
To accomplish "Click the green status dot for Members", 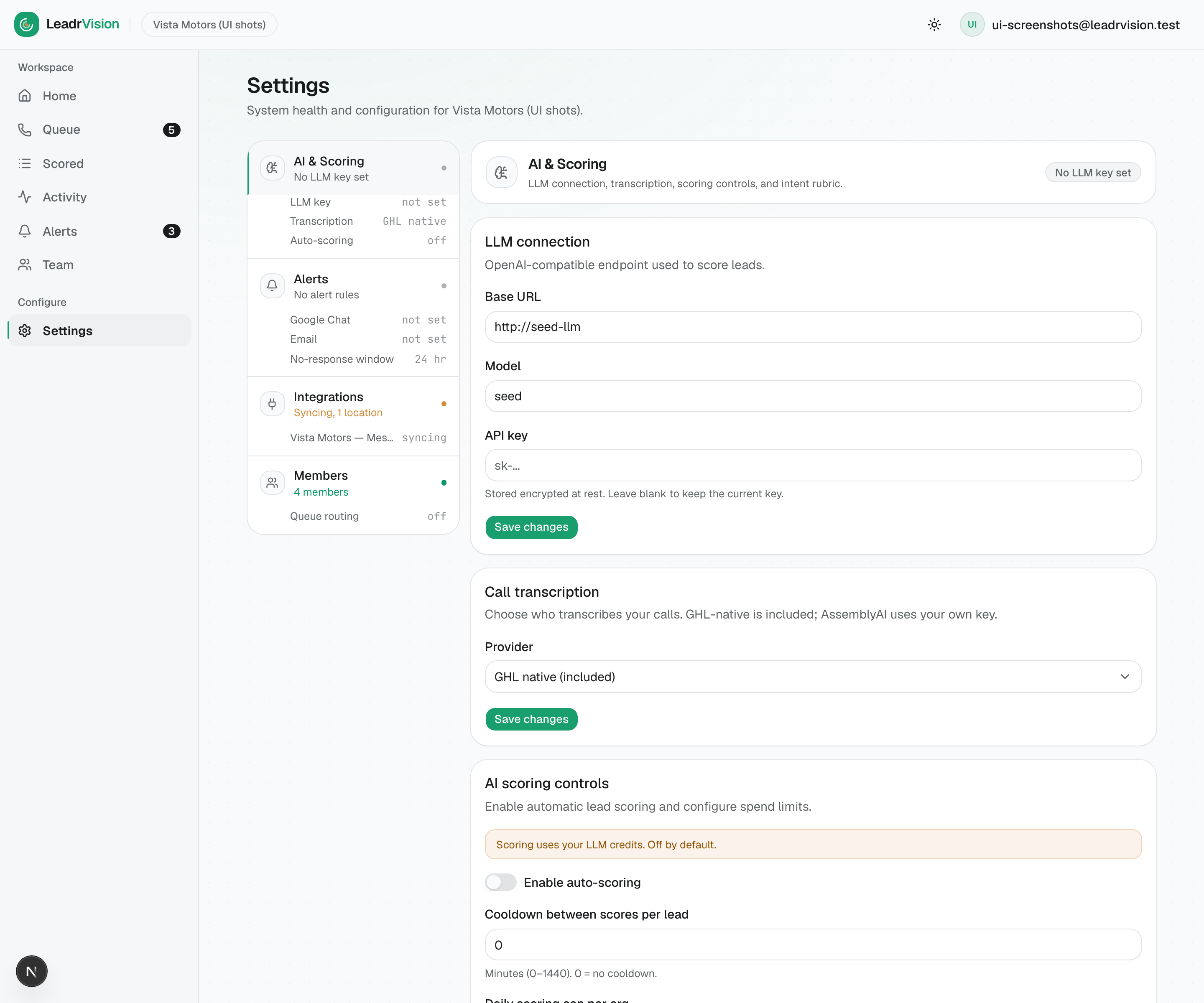I will click(444, 483).
